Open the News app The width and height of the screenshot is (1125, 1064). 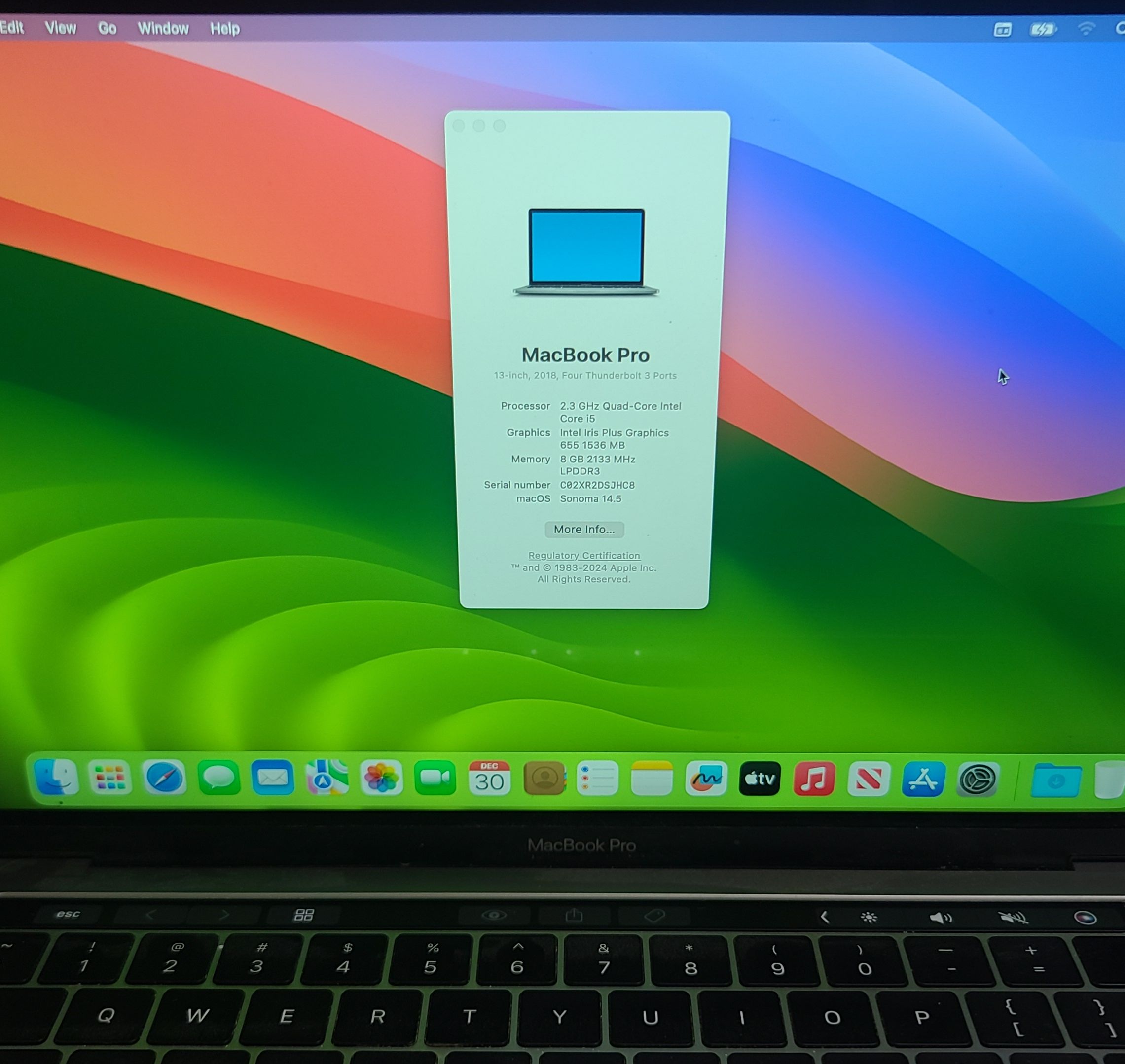869,779
